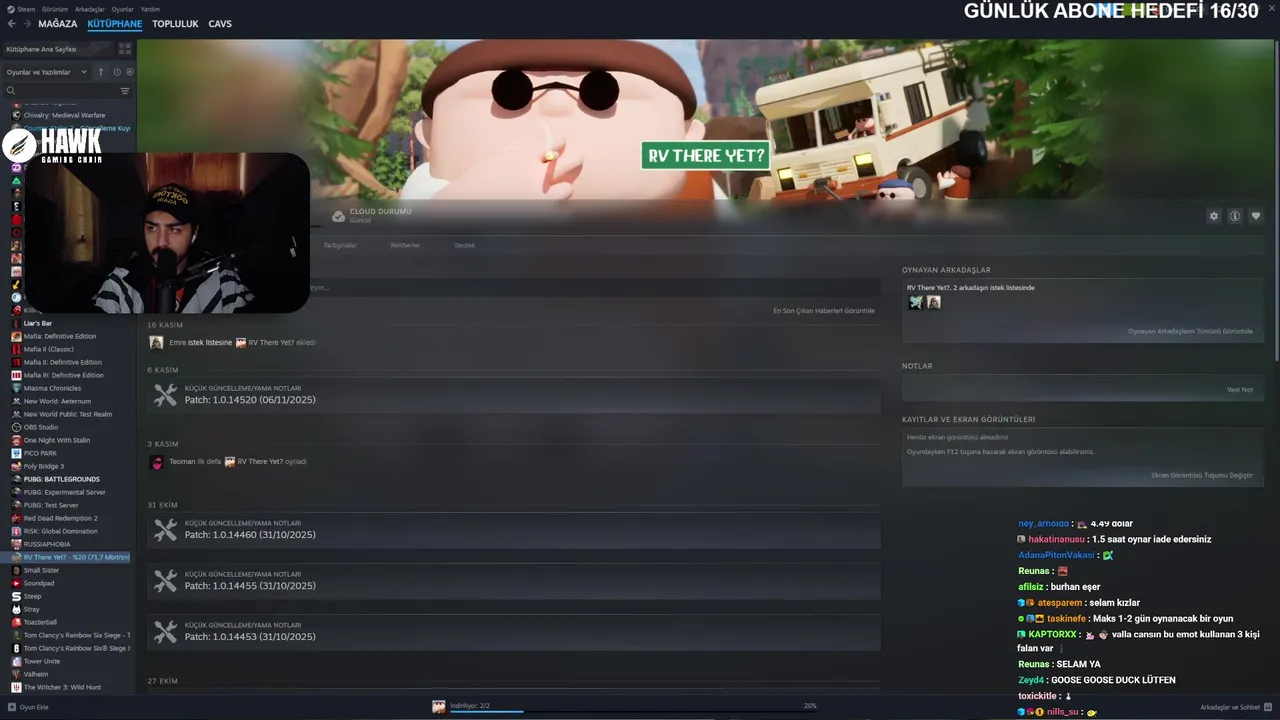Screen dimensions: 1280x720
Task: Open game info icon
Action: 1235,216
